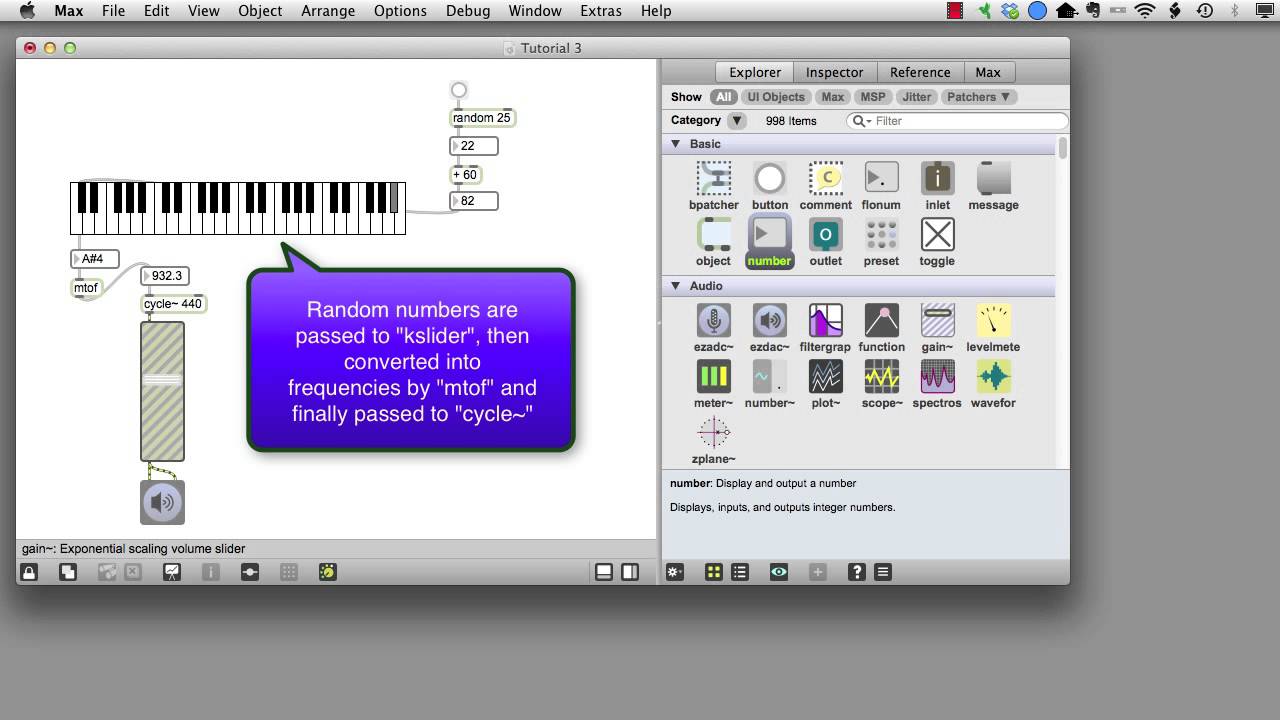The width and height of the screenshot is (1280, 720).
Task: Show only UI Objects filter
Action: tap(776, 97)
